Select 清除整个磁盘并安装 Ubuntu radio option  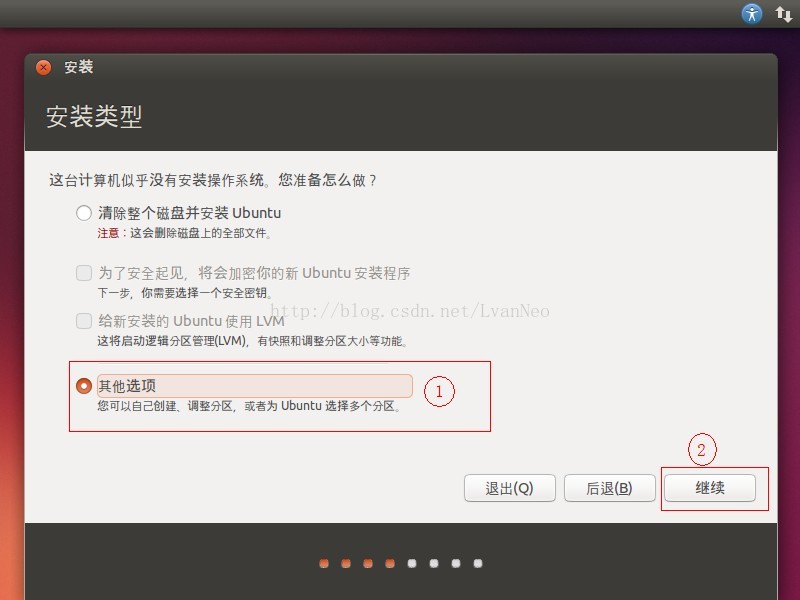pyautogui.click(x=84, y=213)
